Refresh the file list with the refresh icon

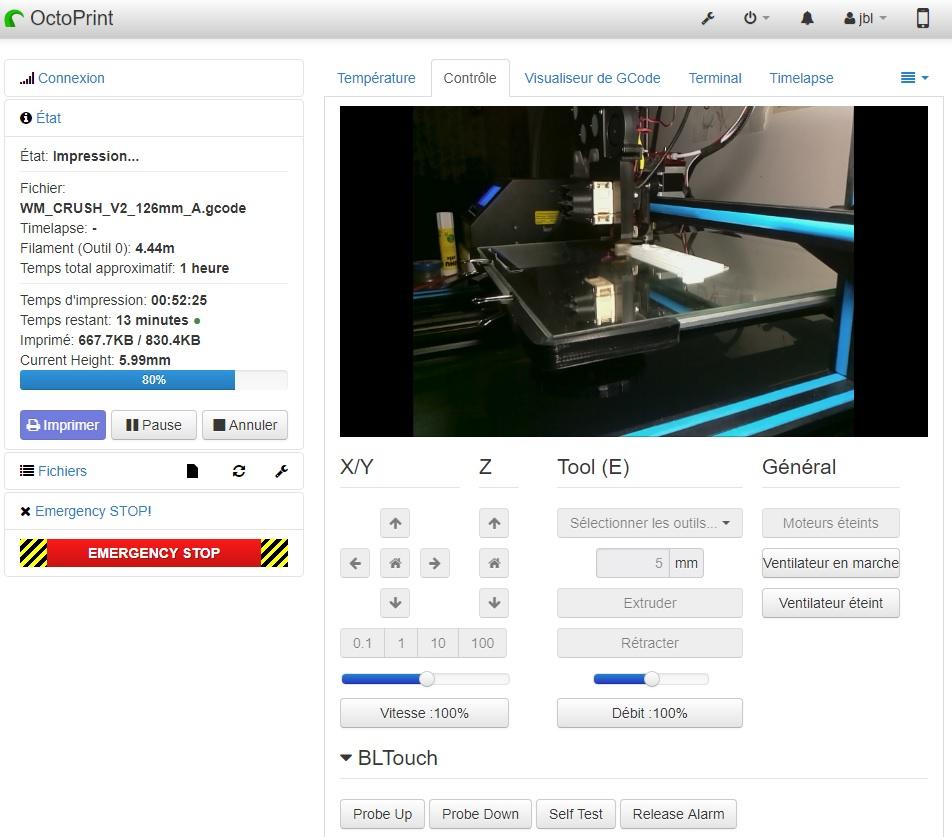[239, 471]
